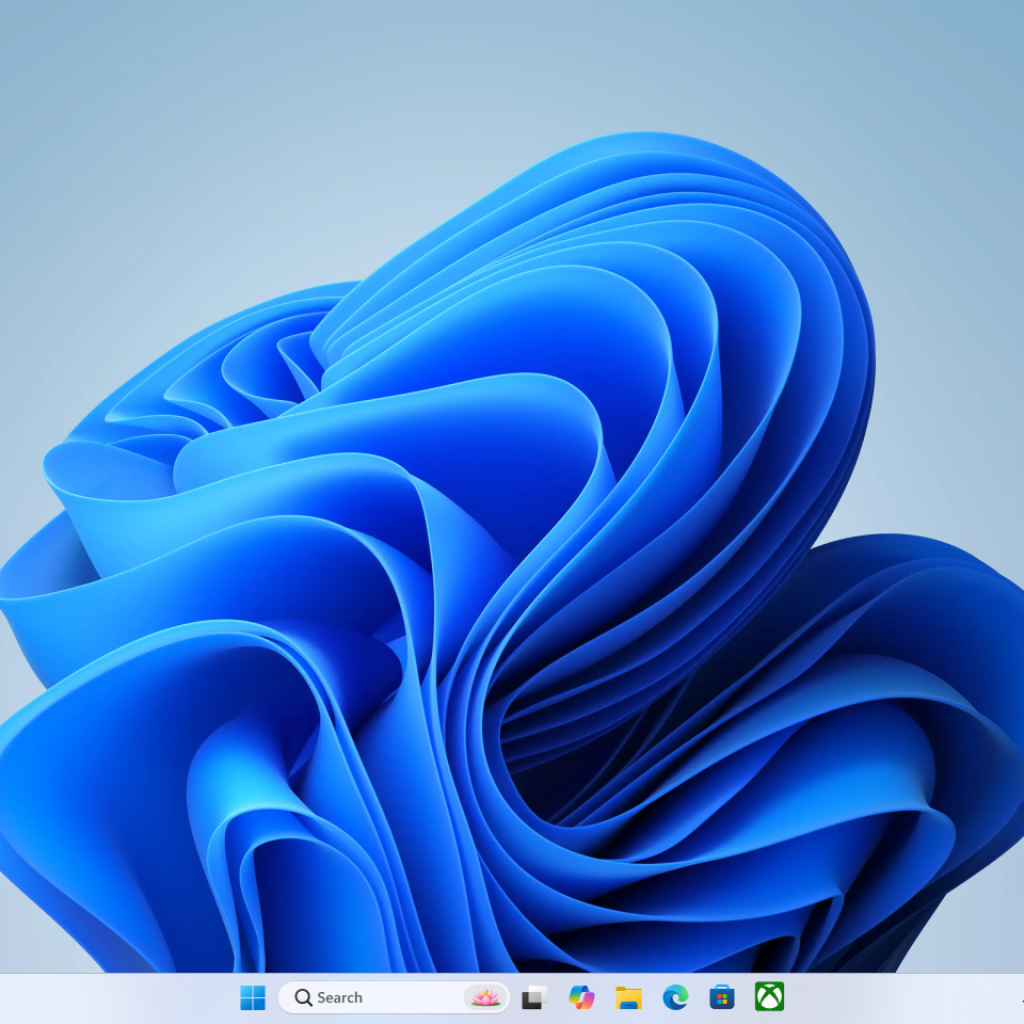Click empty taskbar space left of Start

120,998
